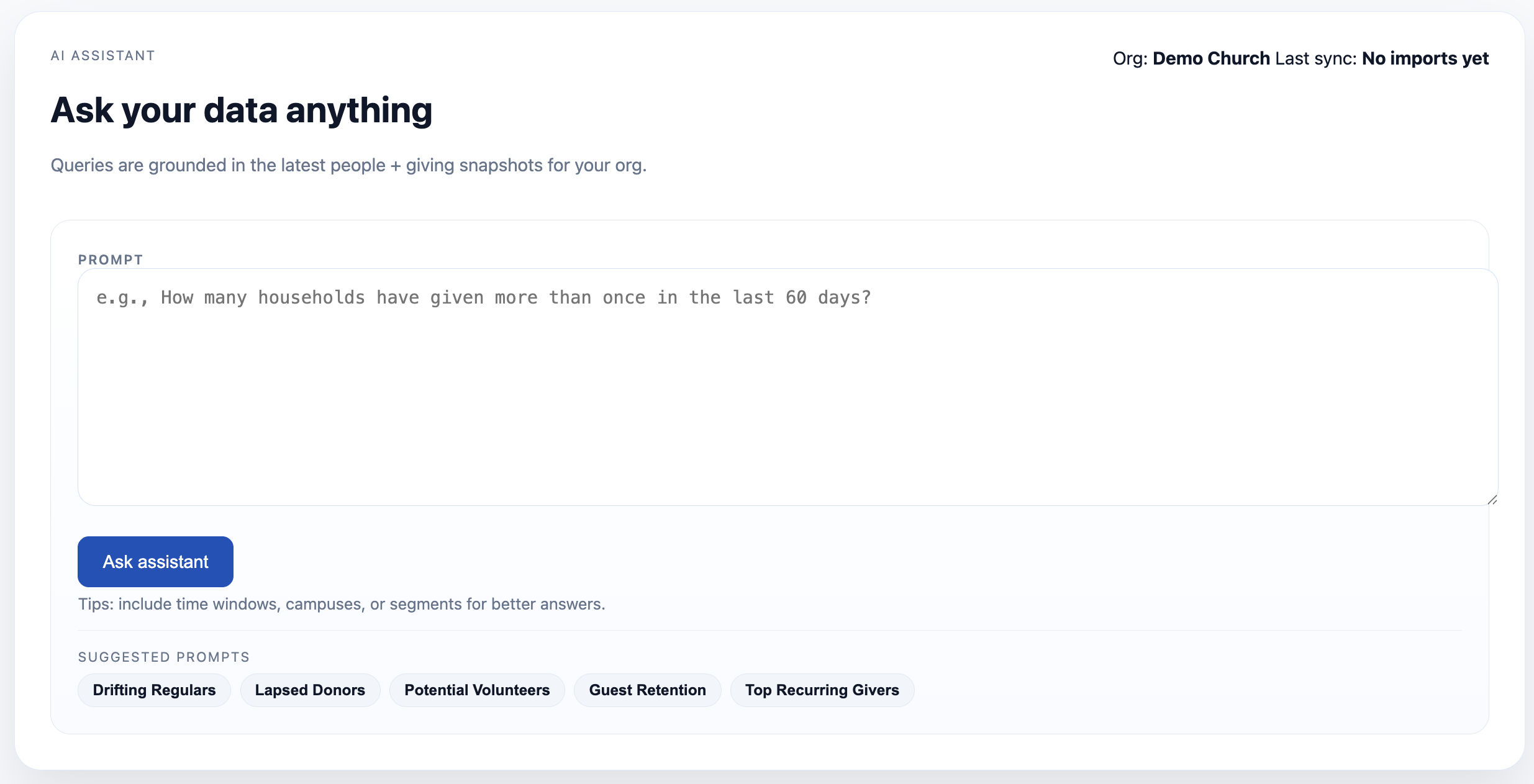Click the Guest Retention prompt chip

pos(647,690)
